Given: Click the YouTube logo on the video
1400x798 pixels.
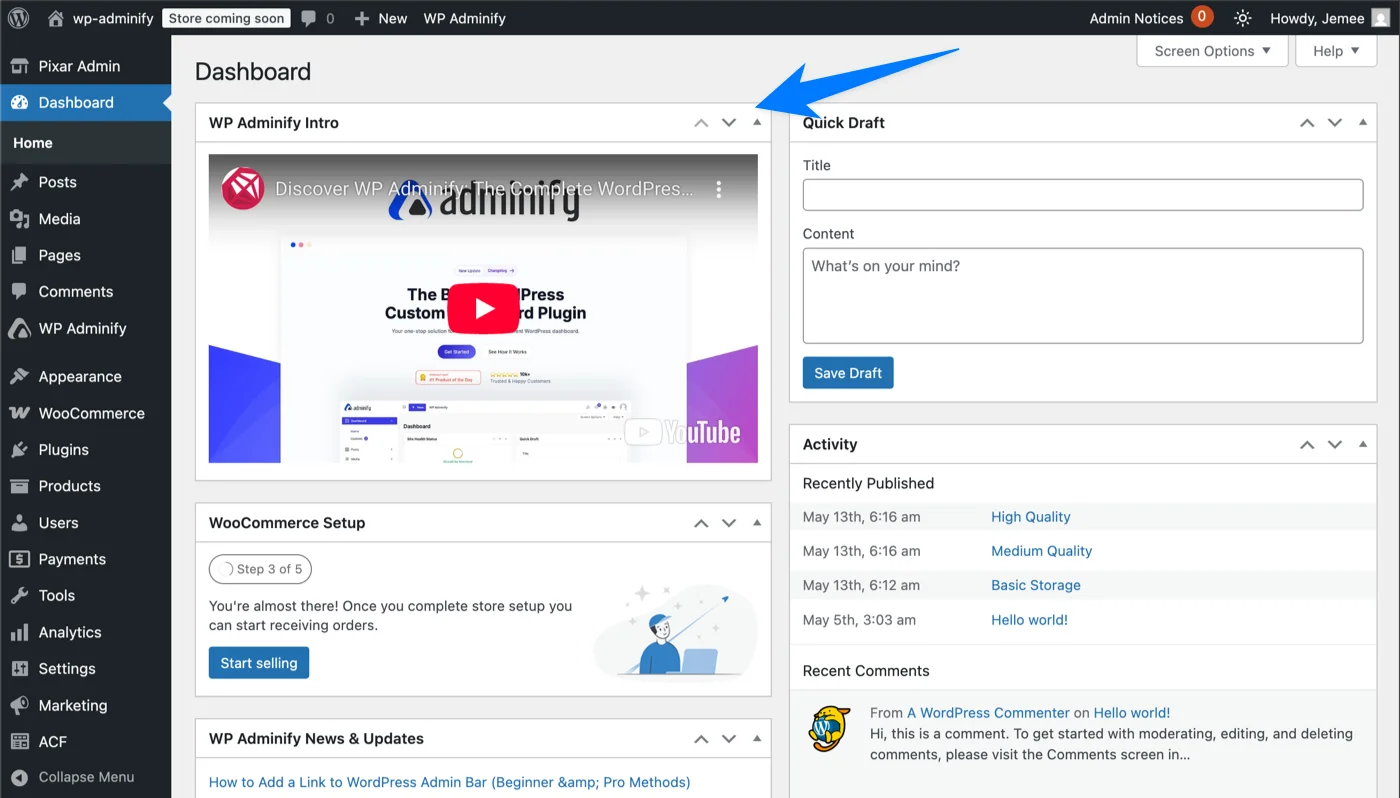Looking at the screenshot, I should pos(684,433).
